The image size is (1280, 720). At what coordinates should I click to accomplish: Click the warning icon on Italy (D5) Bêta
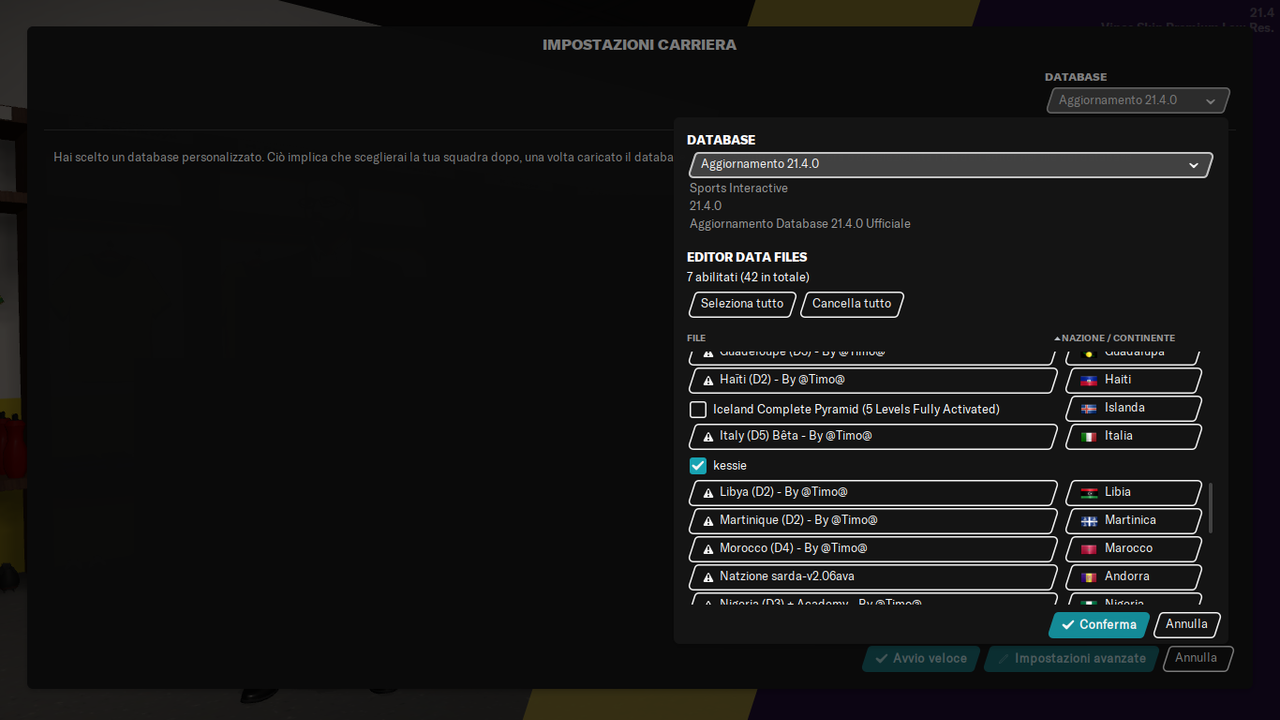pyautogui.click(x=708, y=435)
